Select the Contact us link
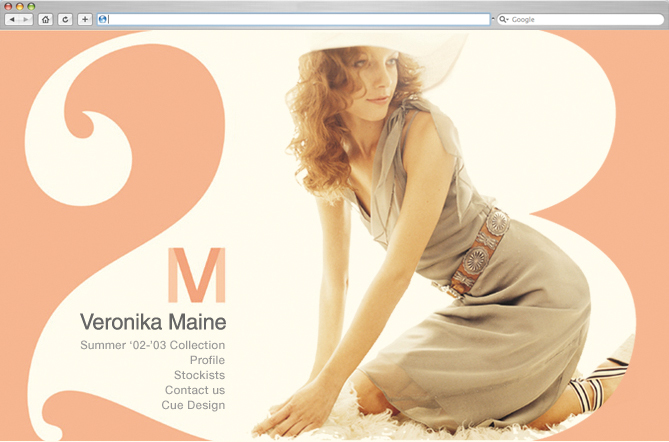 (x=195, y=390)
